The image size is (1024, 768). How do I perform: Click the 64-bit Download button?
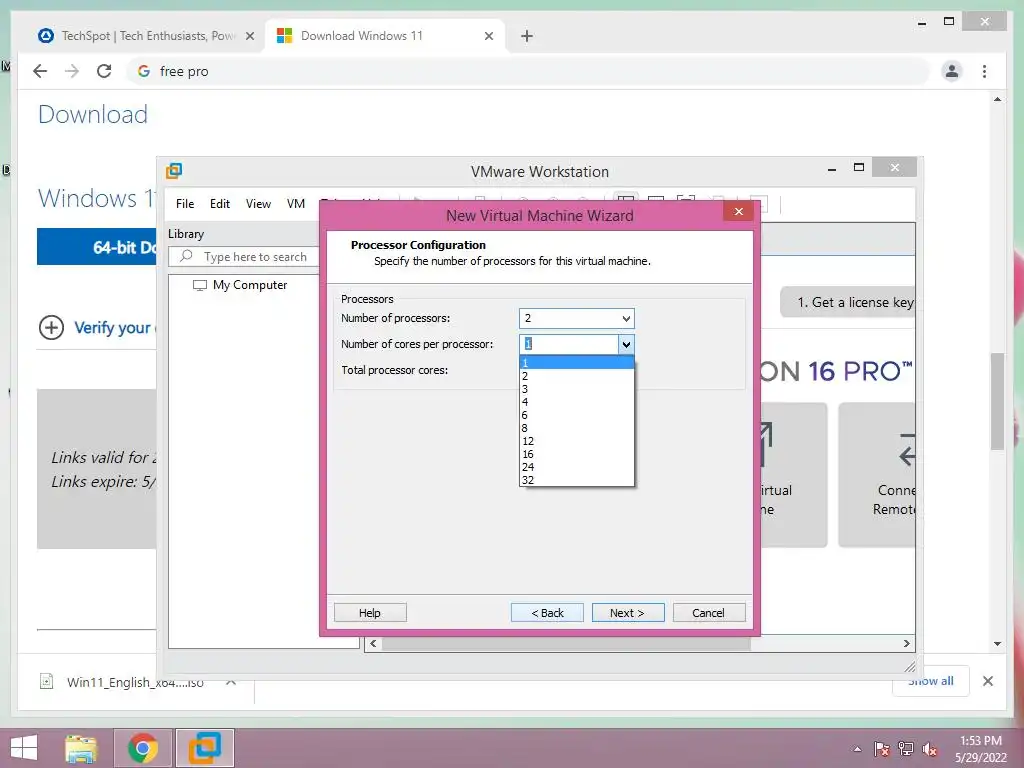[97, 247]
